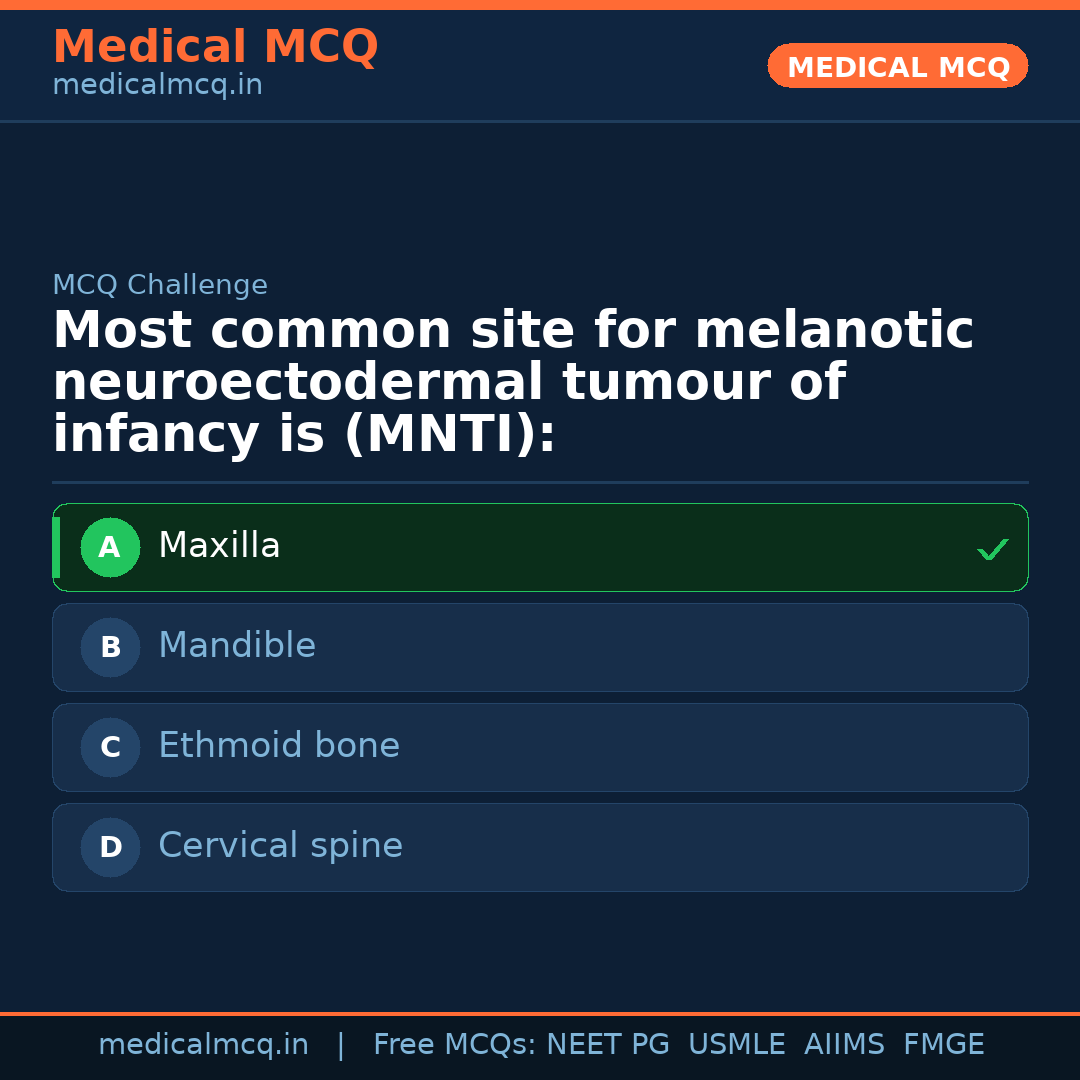Click the circular B badge beside Mandible
The height and width of the screenshot is (1080, 1080).
tap(110, 647)
